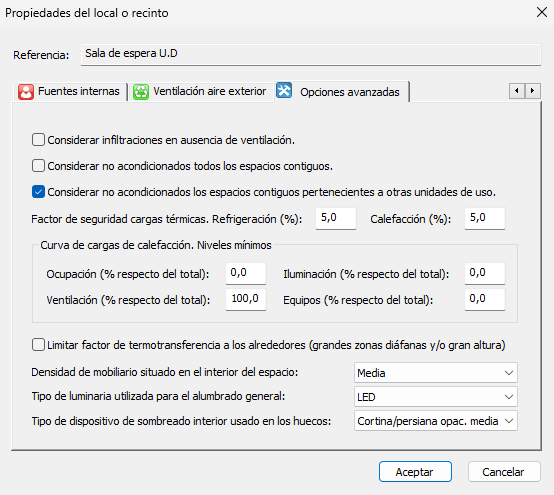Click the Fuentes internas person icon

point(26,92)
